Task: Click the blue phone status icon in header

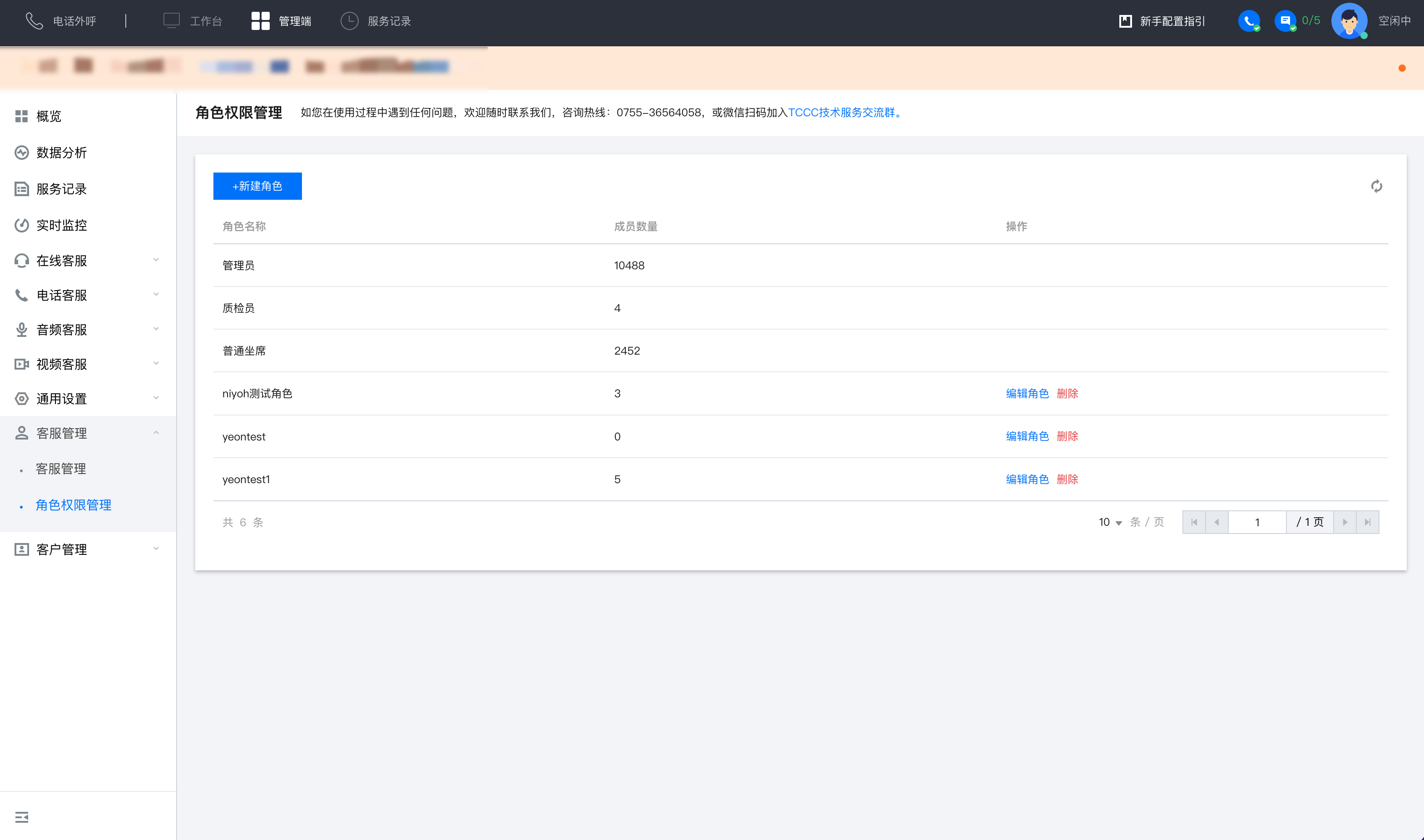Action: coord(1249,21)
